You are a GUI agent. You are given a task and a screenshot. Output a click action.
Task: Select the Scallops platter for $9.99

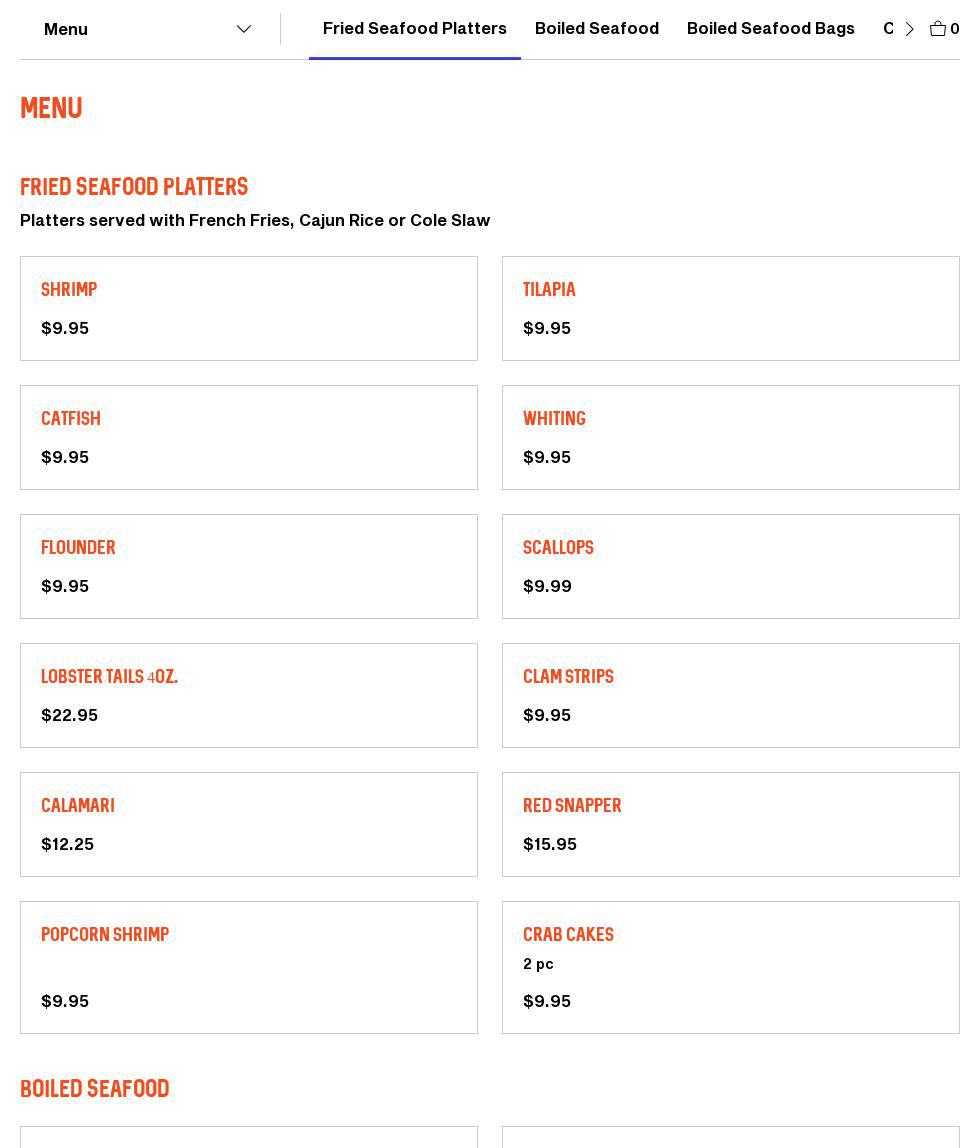730,566
